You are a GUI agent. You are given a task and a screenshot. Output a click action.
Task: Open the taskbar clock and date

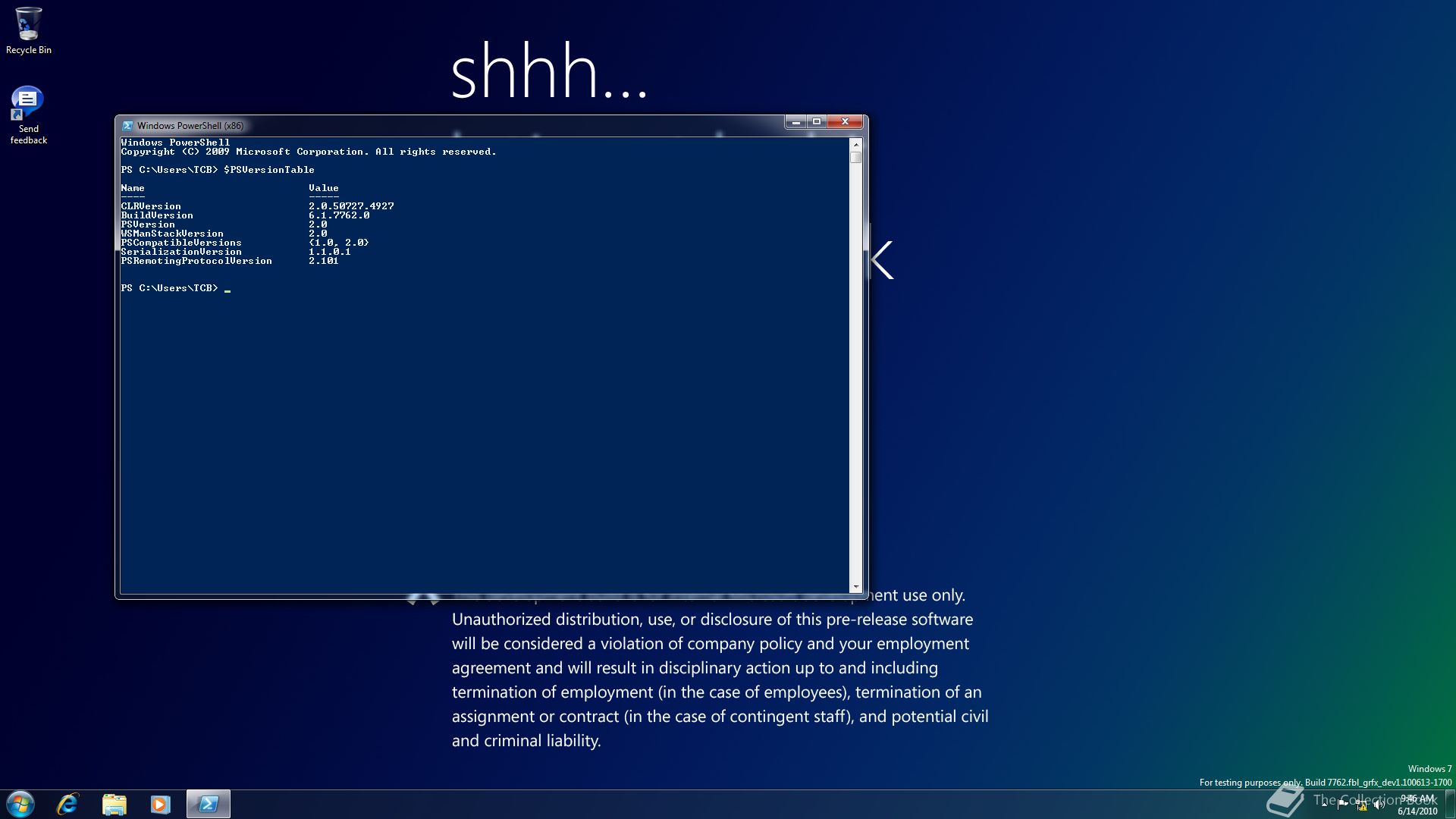(x=1417, y=805)
